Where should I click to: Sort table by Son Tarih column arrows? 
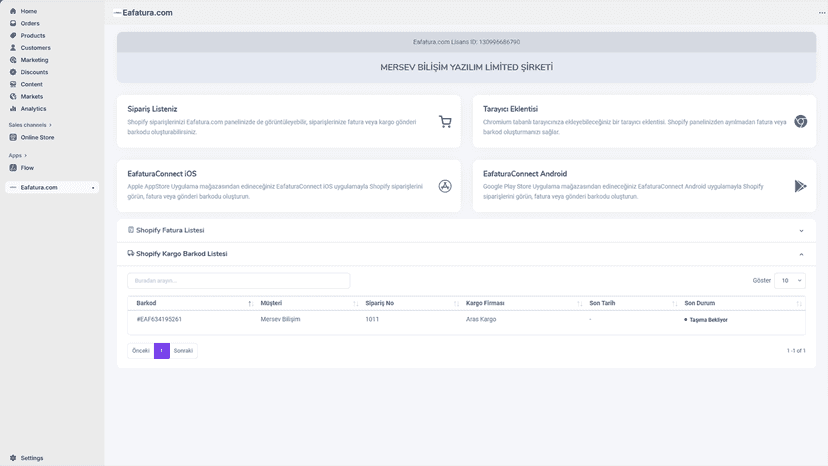pyautogui.click(x=674, y=303)
